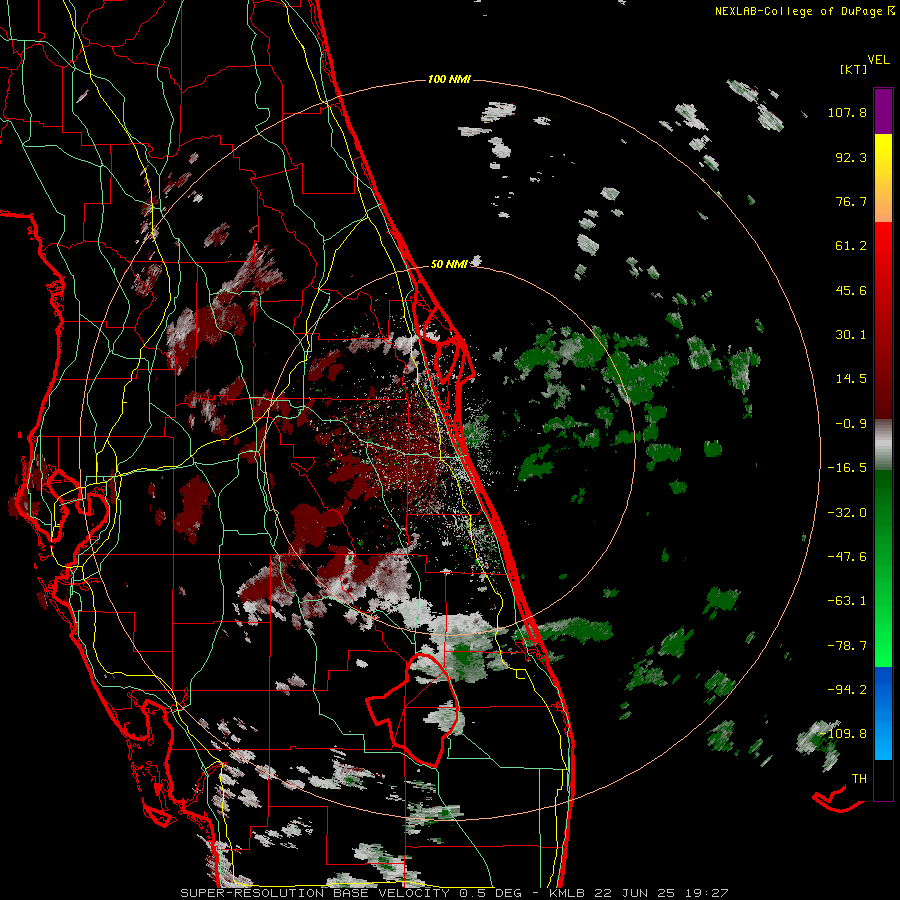Click the 50 NMI range ring label

click(449, 264)
